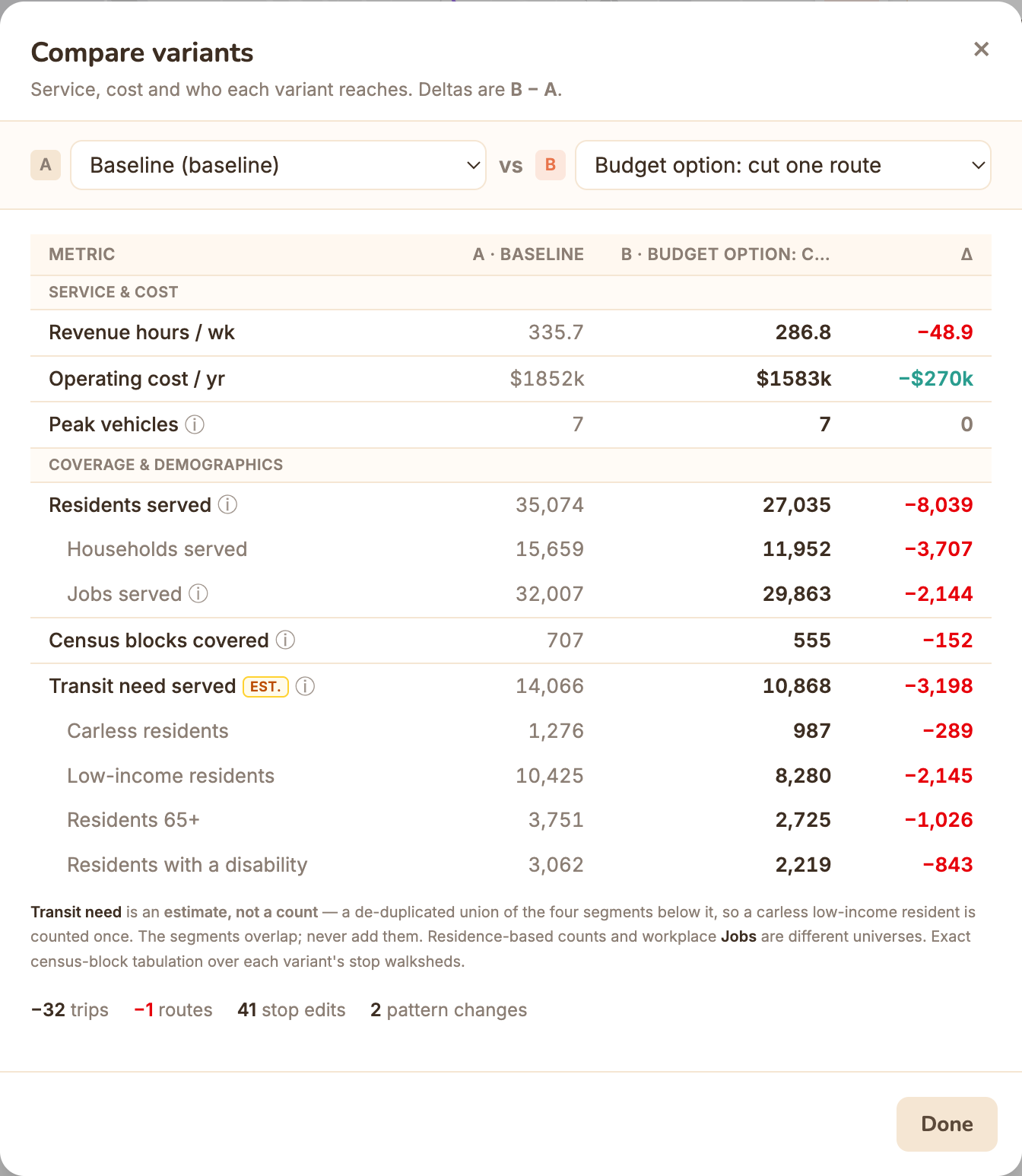Click the Compare variants title

(142, 52)
